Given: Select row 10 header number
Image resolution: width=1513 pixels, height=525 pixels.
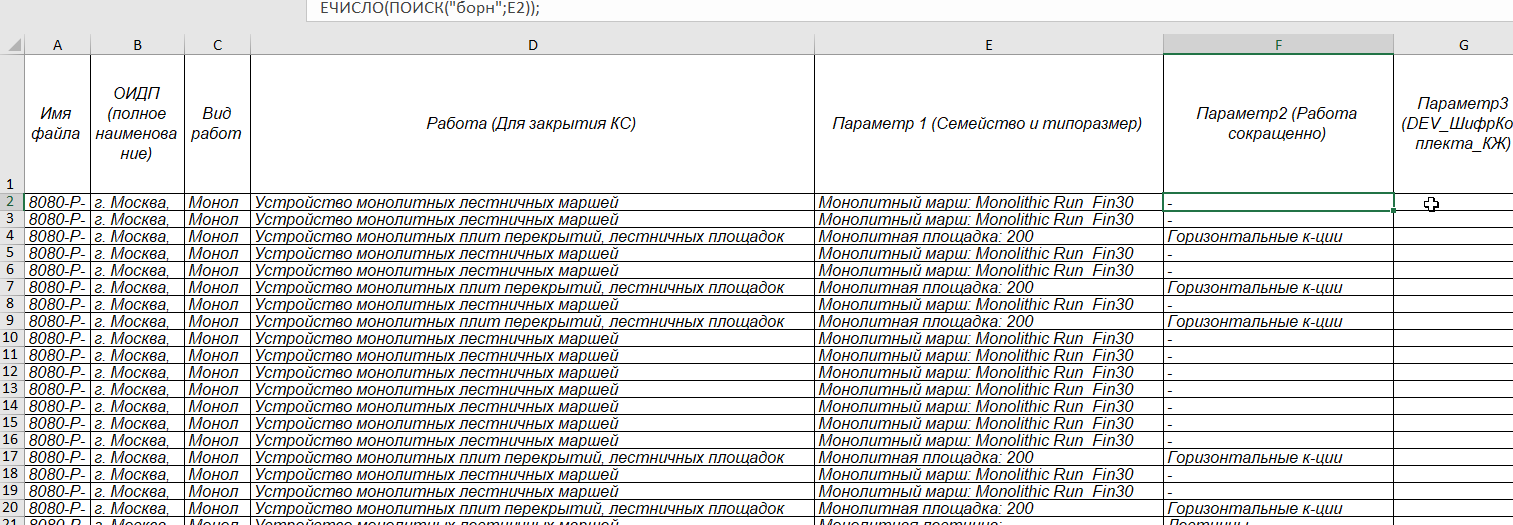Looking at the screenshot, I should (12, 338).
